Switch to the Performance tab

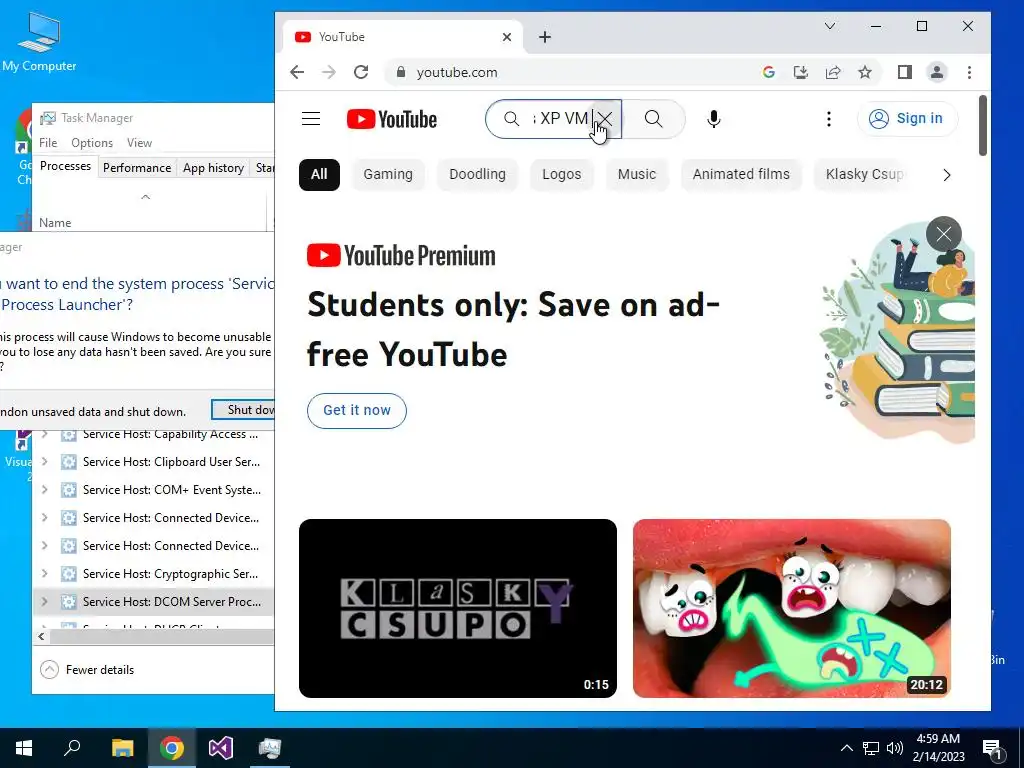click(137, 168)
